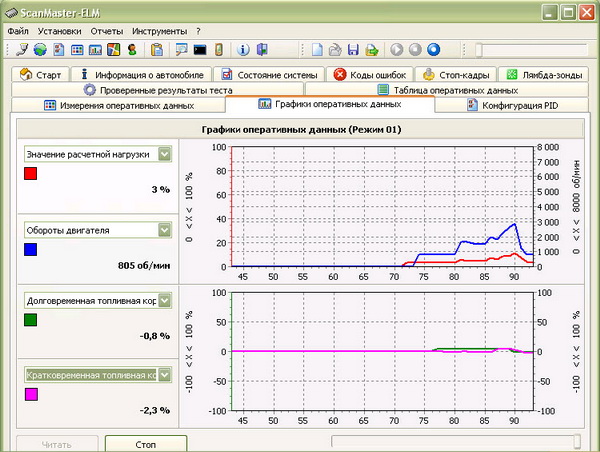Expand Значение расчетной нагрузки dropdown arrow
The image size is (600, 452).
point(165,154)
